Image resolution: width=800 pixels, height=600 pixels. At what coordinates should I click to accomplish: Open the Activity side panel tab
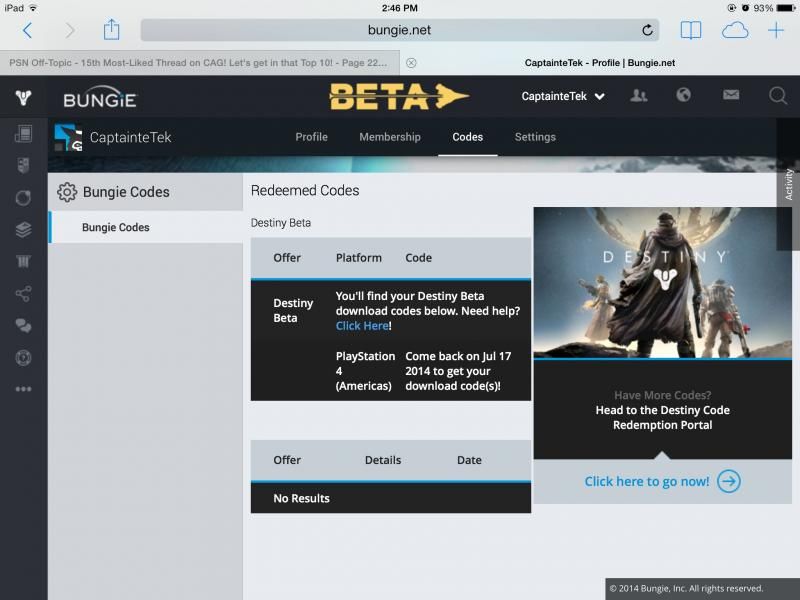[x=788, y=184]
